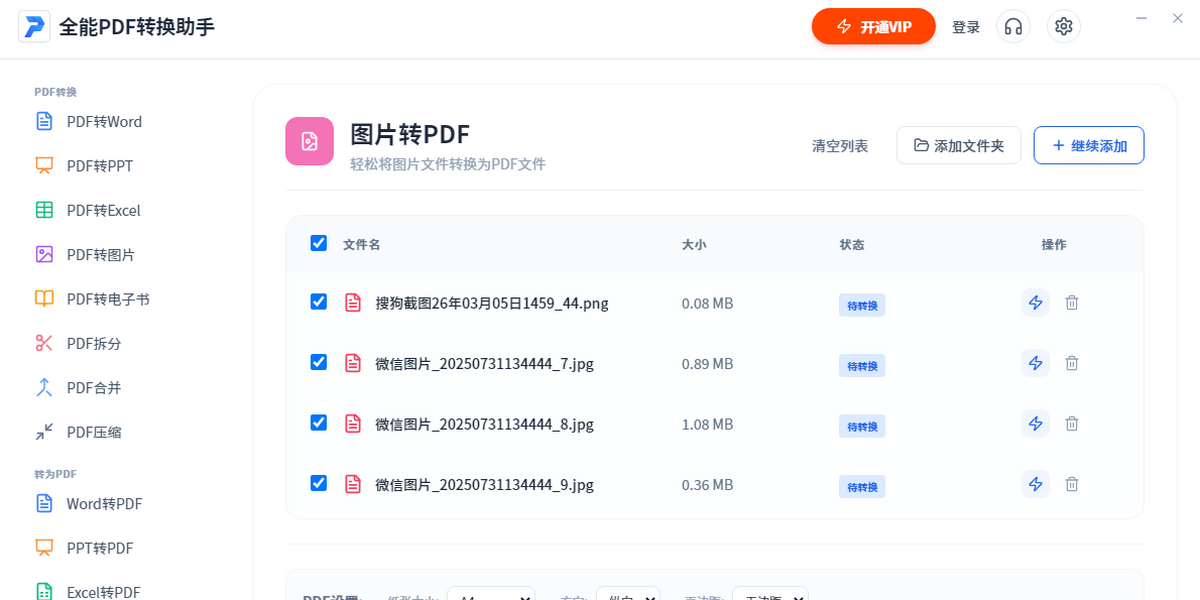The image size is (1200, 600).
Task: Click the PDF转电子书 book icon in sidebar
Action: tap(44, 299)
